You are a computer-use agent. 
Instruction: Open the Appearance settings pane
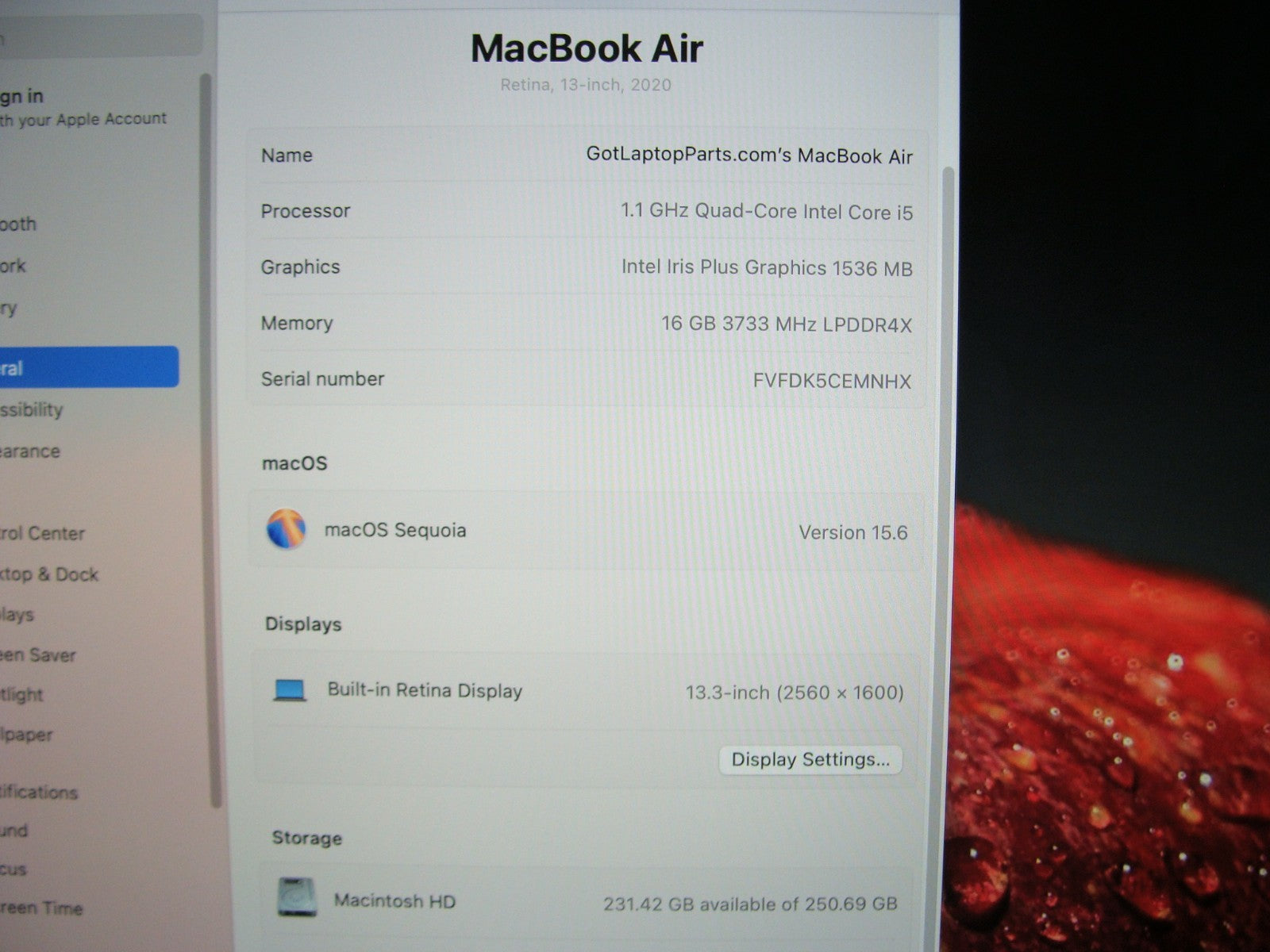point(30,451)
